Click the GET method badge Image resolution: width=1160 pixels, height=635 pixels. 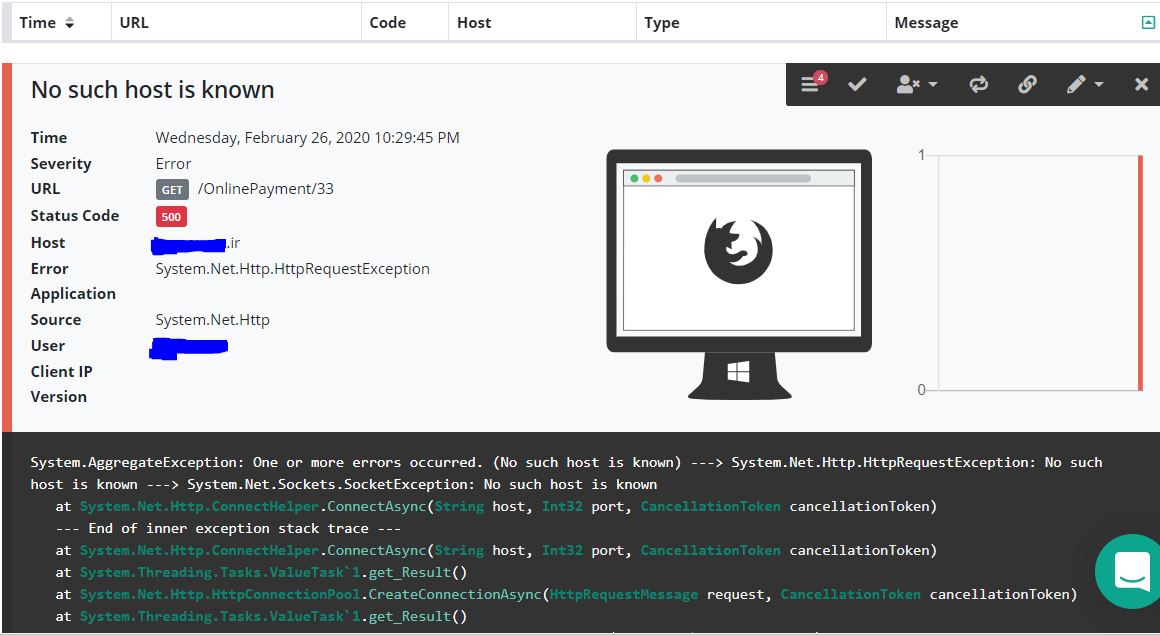(172, 189)
